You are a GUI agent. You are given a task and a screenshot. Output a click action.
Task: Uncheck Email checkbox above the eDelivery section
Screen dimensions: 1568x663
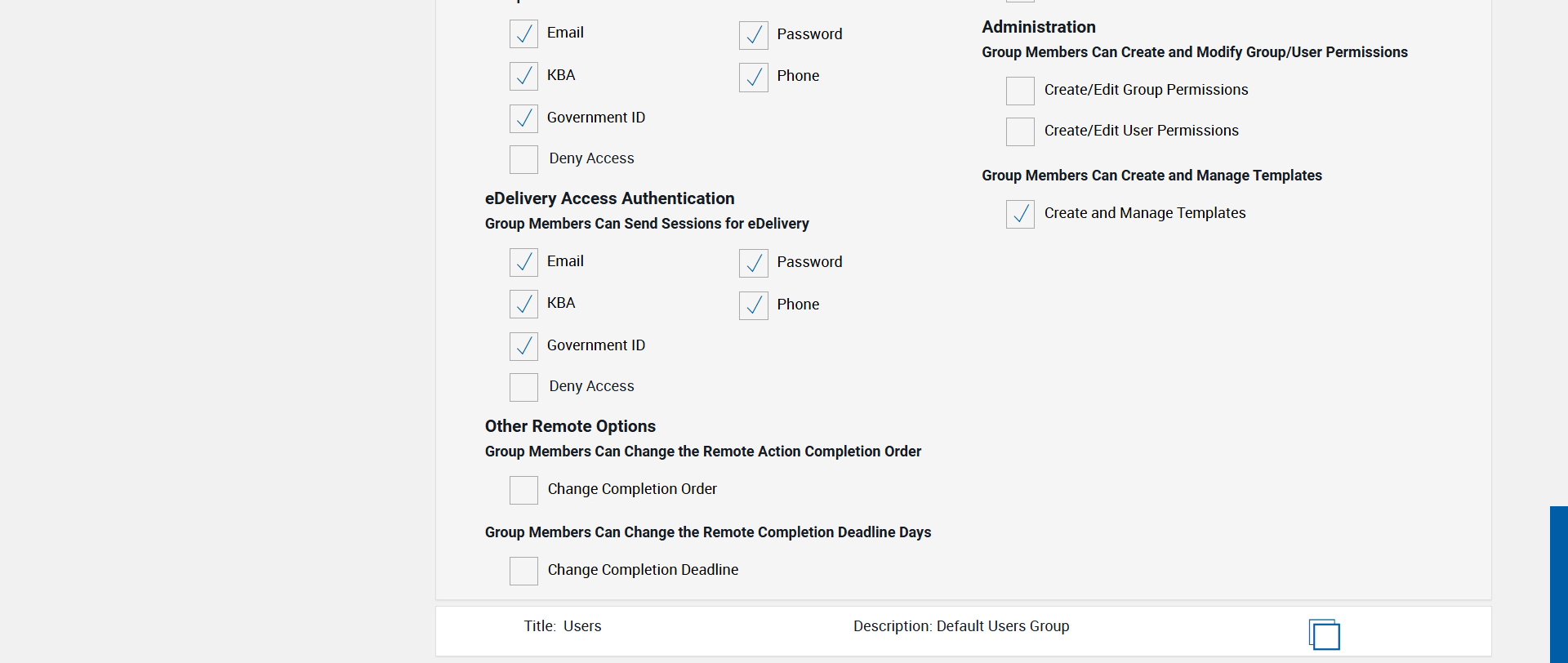523,34
